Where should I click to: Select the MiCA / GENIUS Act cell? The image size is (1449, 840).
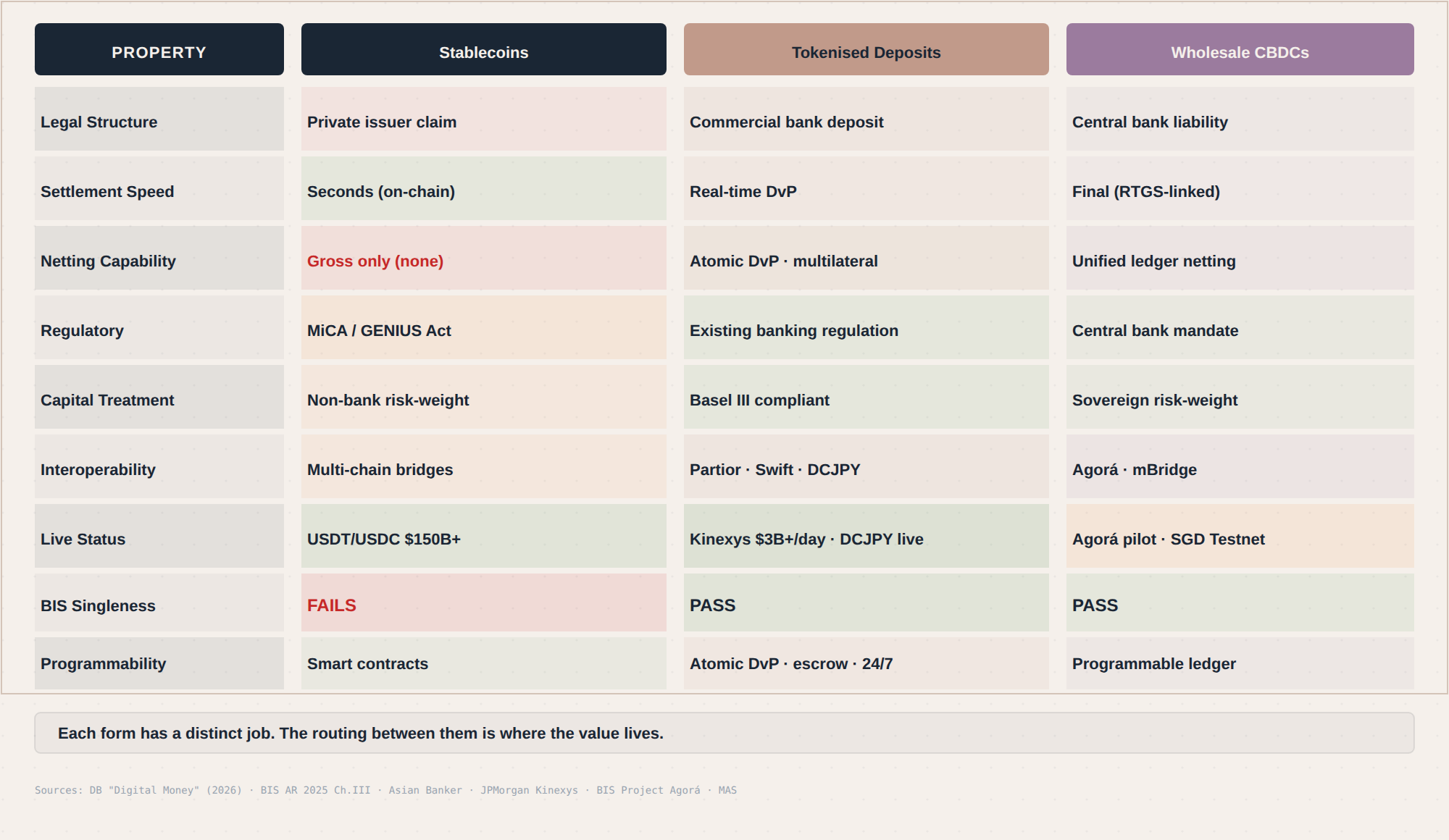tap(484, 327)
